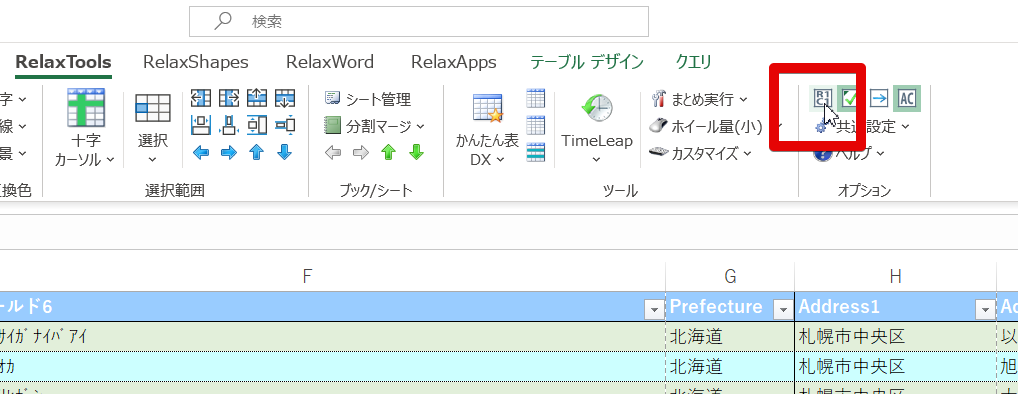Click the blue up arrow move-selection icon
The height and width of the screenshot is (394, 1018).
click(257, 153)
